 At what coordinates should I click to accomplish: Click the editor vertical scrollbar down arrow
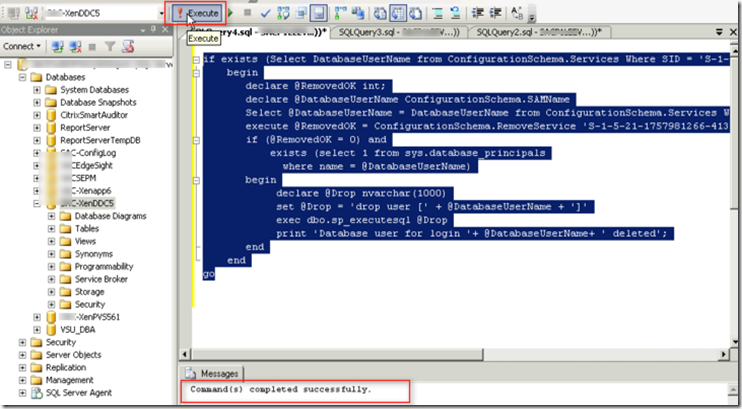(734, 341)
